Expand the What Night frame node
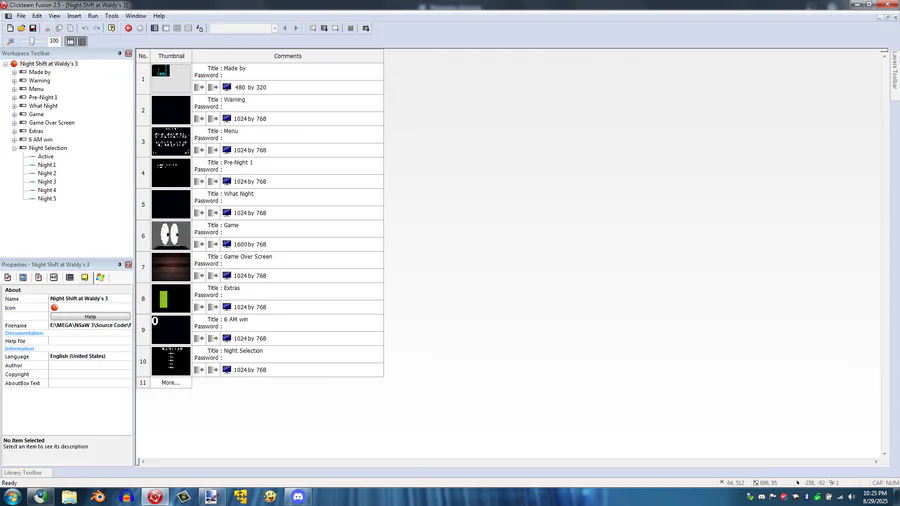The width and height of the screenshot is (900, 506). 14,106
